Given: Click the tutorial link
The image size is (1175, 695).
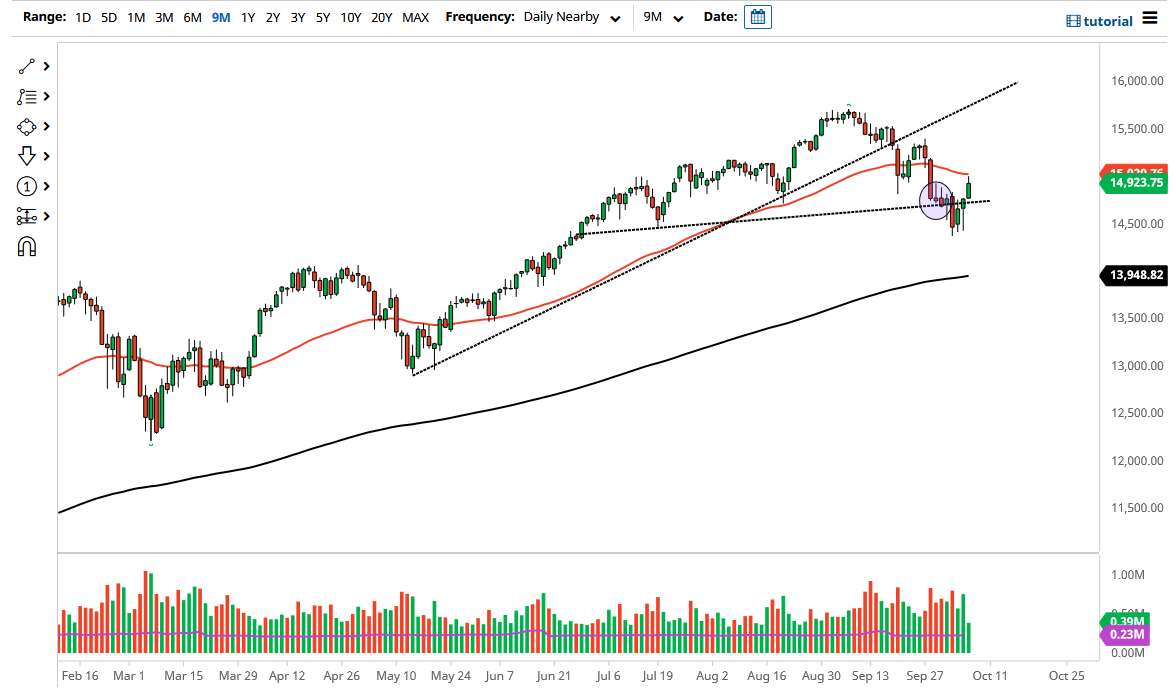Looking at the screenshot, I should pos(1100,19).
